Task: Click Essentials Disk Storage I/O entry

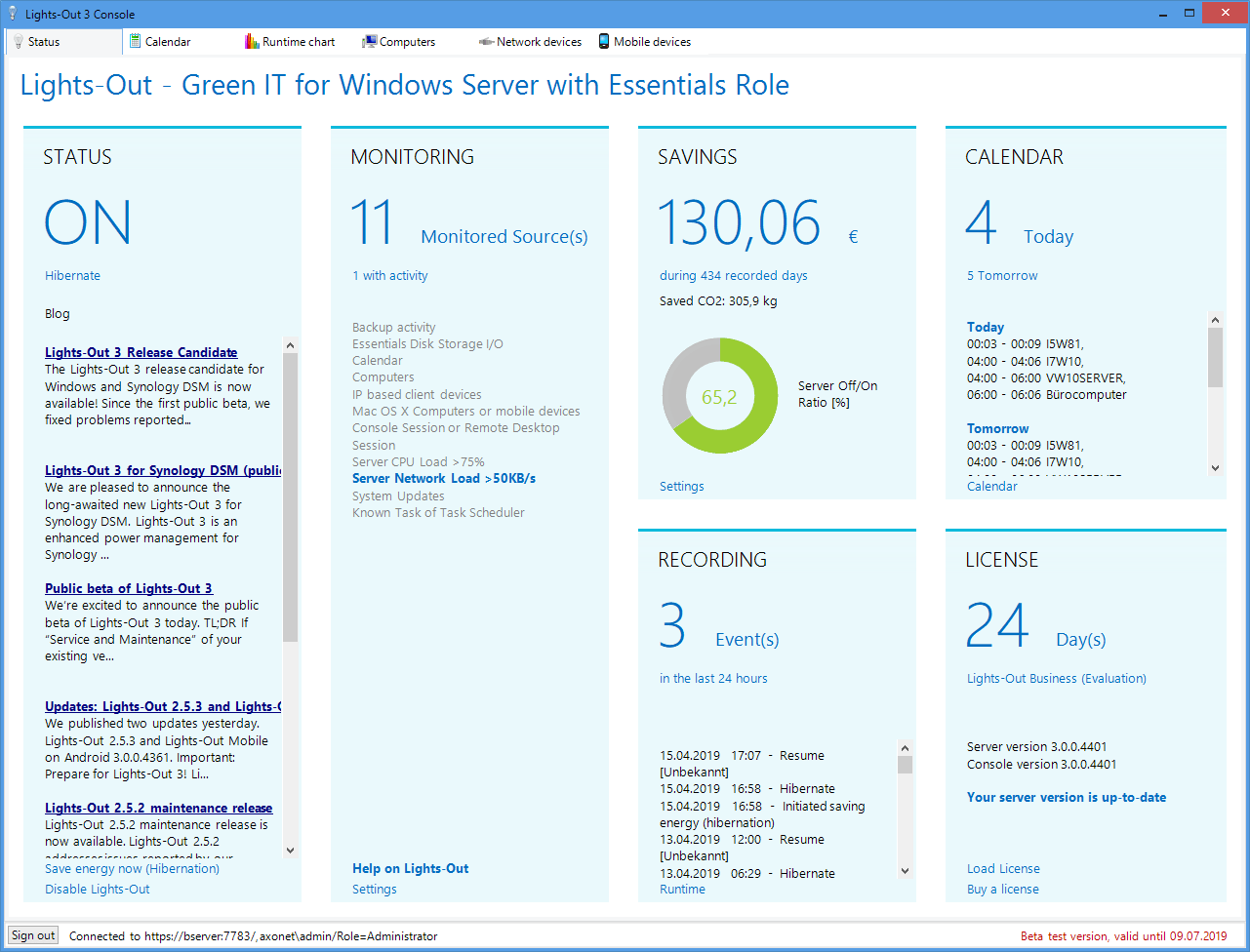Action: click(x=427, y=344)
